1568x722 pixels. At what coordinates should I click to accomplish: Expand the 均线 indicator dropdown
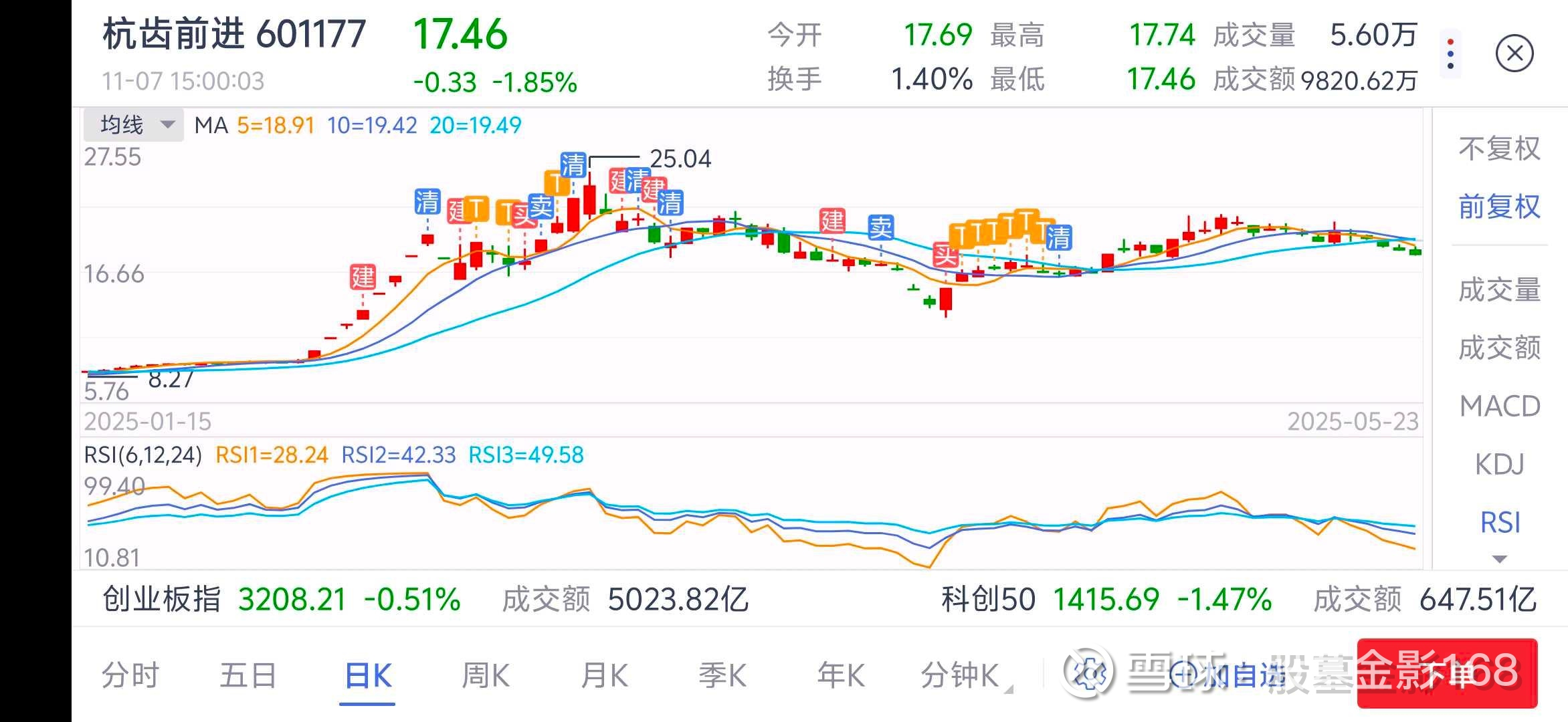coord(133,125)
